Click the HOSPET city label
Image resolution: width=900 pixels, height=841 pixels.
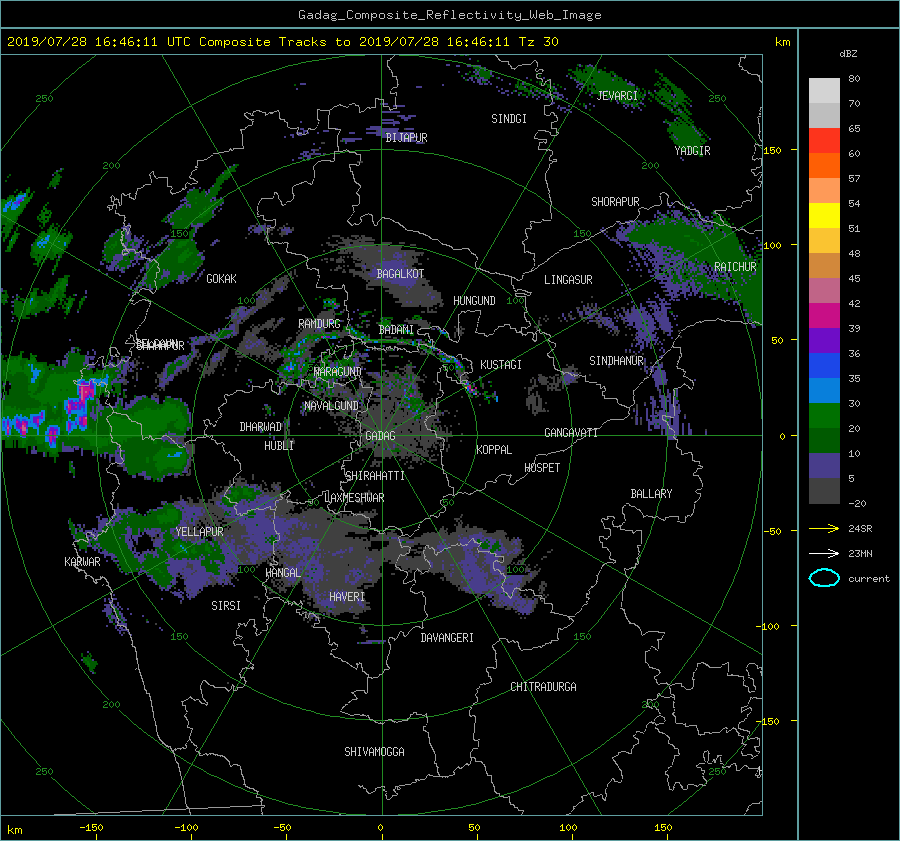tap(542, 468)
